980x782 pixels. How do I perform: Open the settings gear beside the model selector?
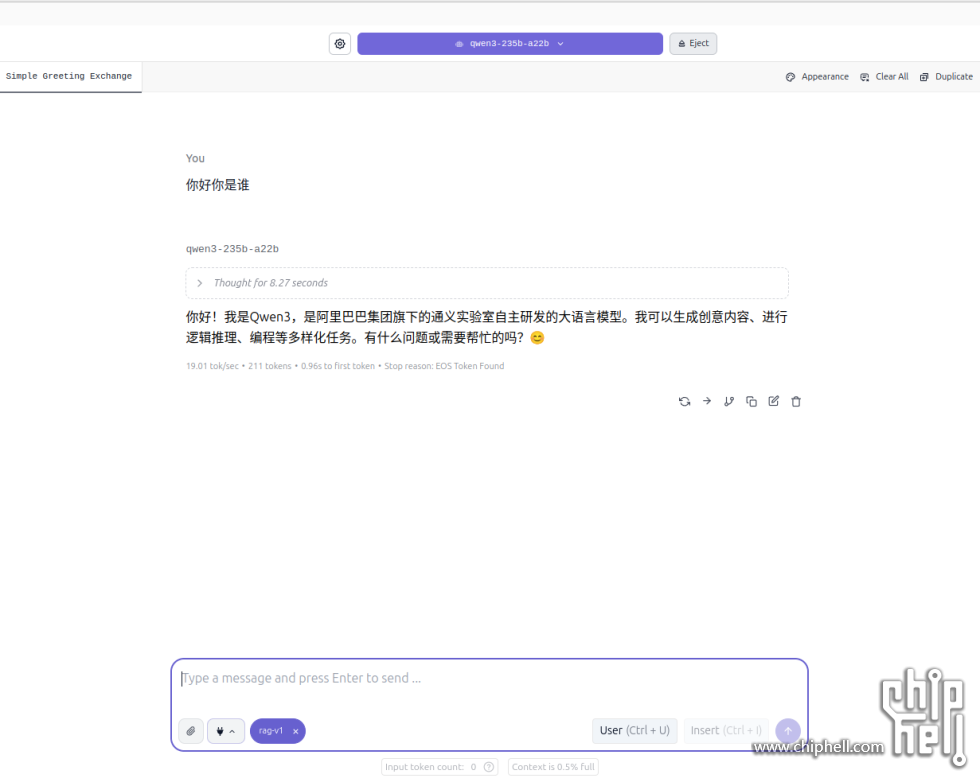click(339, 44)
